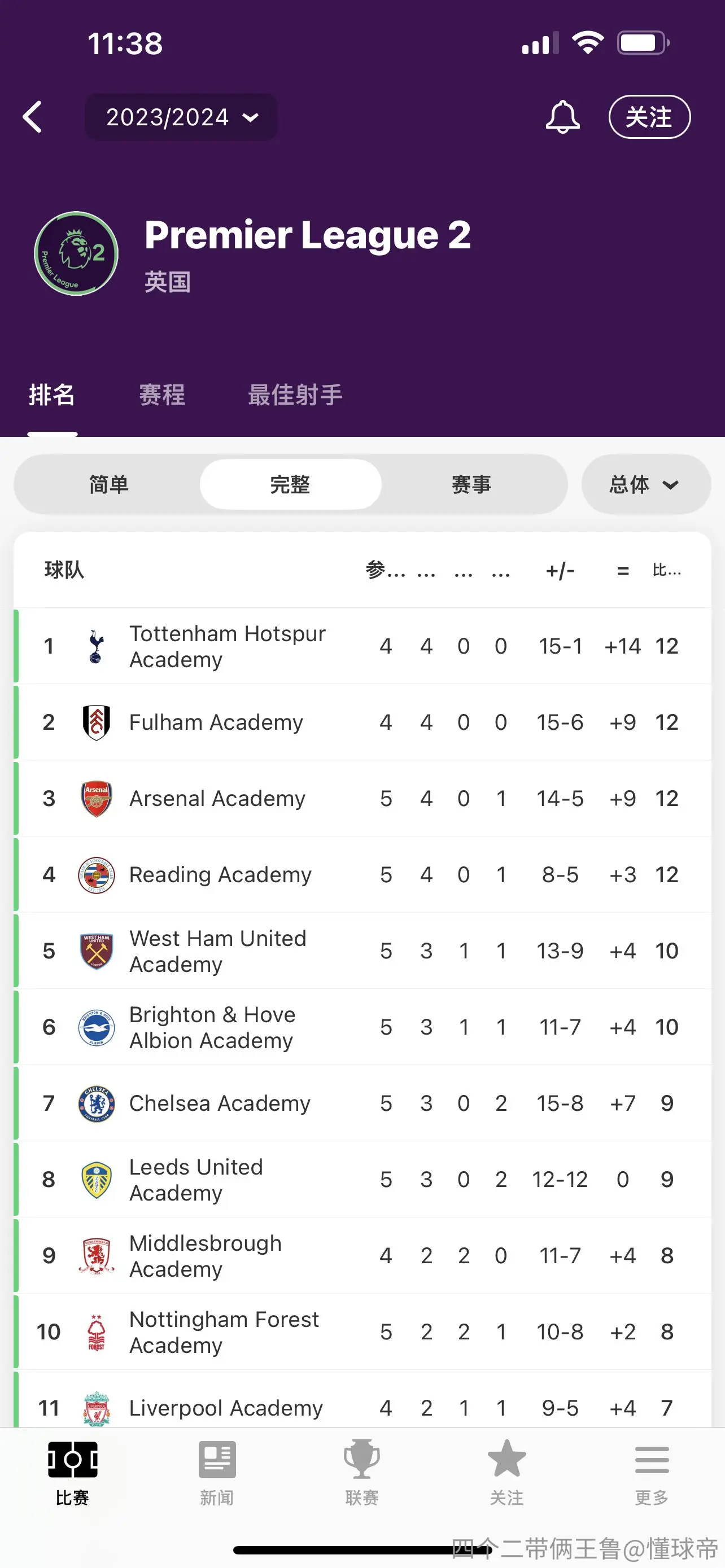Tap the Arsenal Academy crest
The image size is (725, 1568).
point(96,798)
